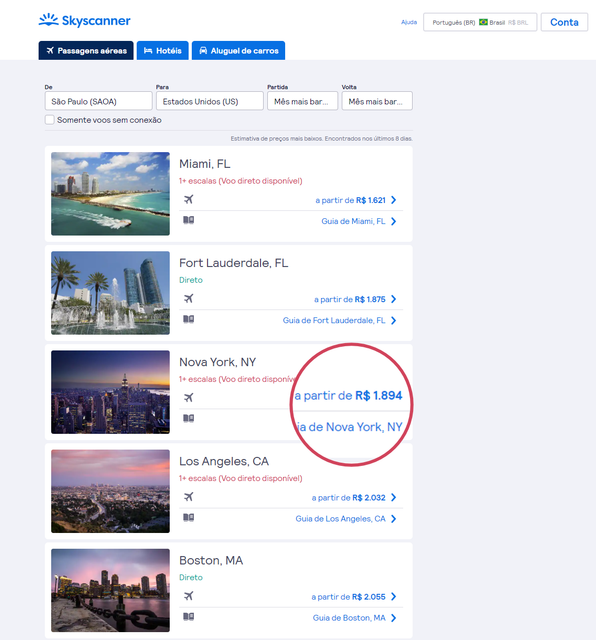Click the guidebook icon in the Boston card
This screenshot has height=640, width=596.
(x=188, y=617)
